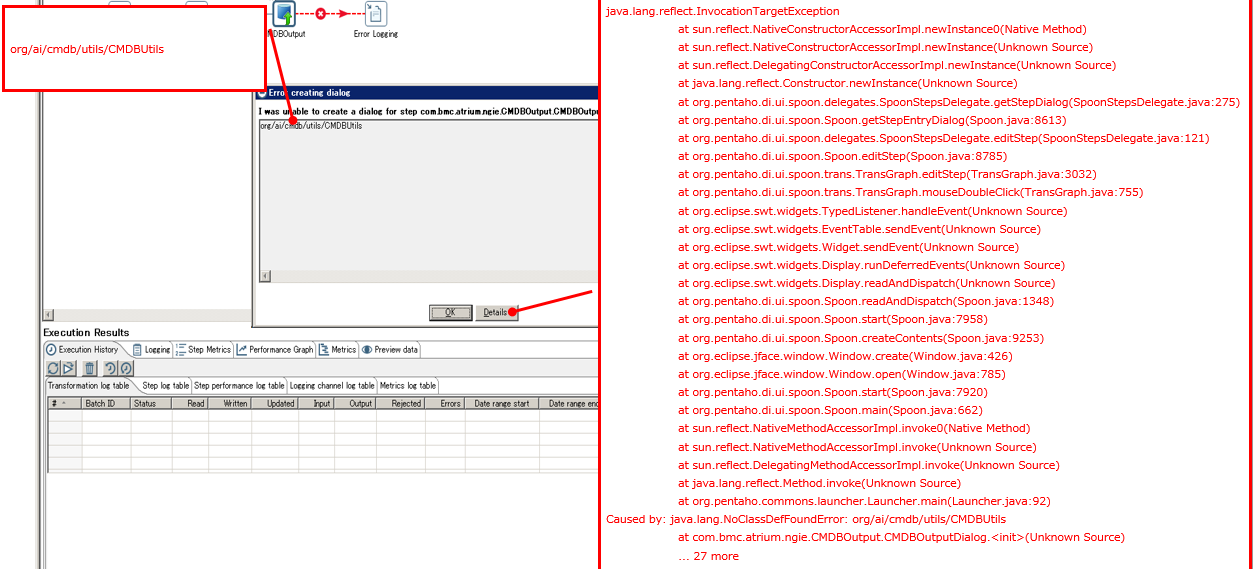This screenshot has height=569, width=1253.
Task: Click the replay history toolbar icon
Action: [111, 369]
